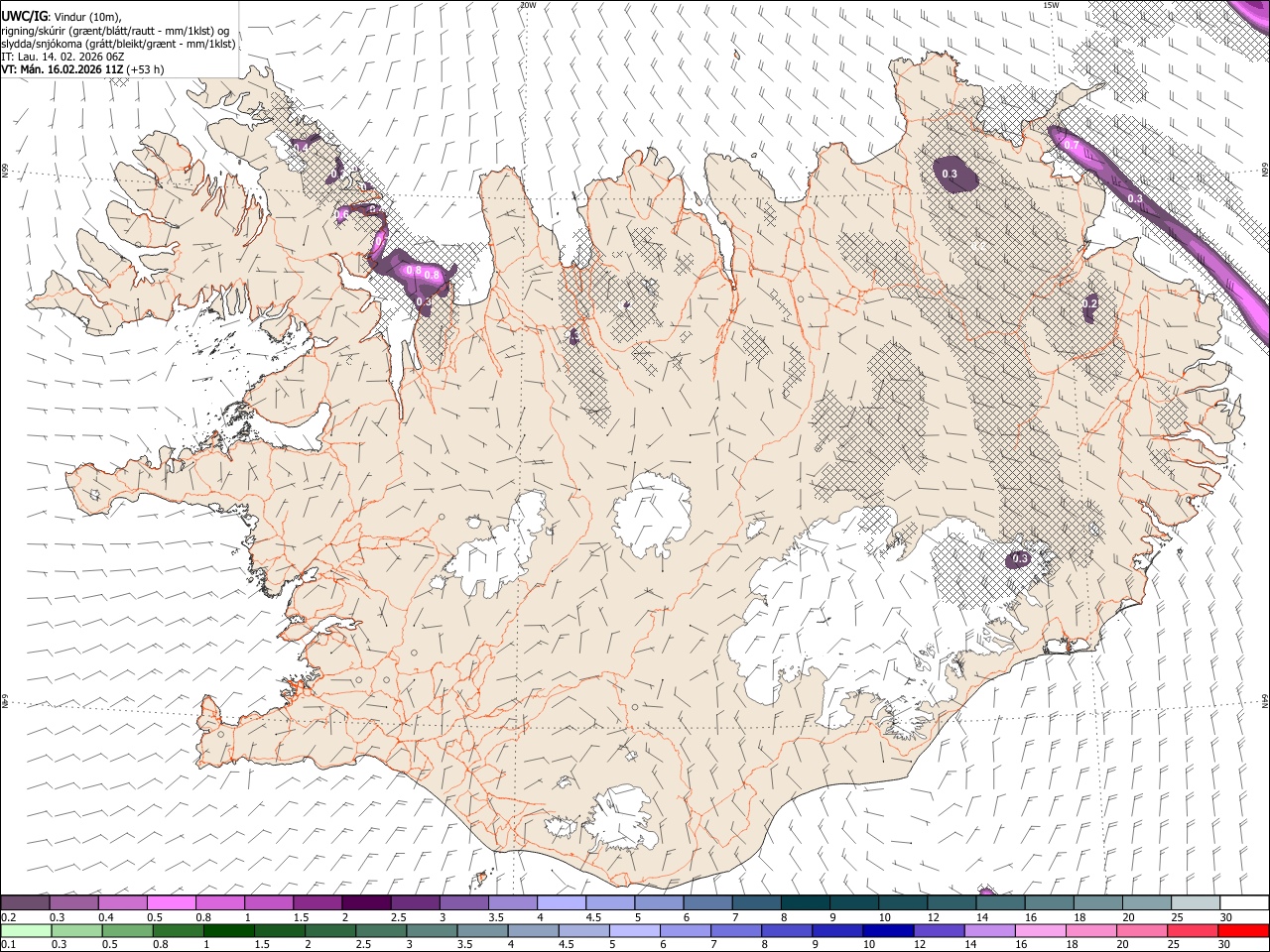
Task: Click the magenta swatch between upper 1 and 1.5
Action: tap(269, 903)
